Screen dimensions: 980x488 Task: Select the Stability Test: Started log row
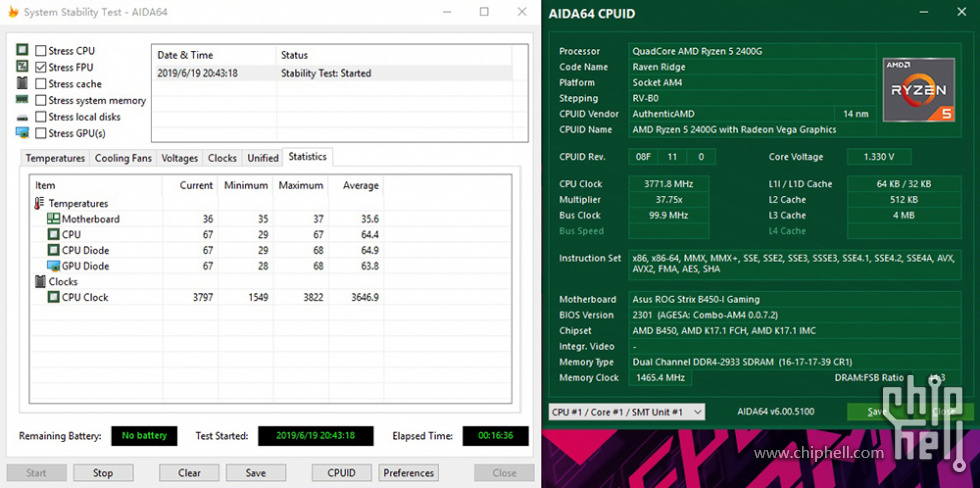[332, 73]
